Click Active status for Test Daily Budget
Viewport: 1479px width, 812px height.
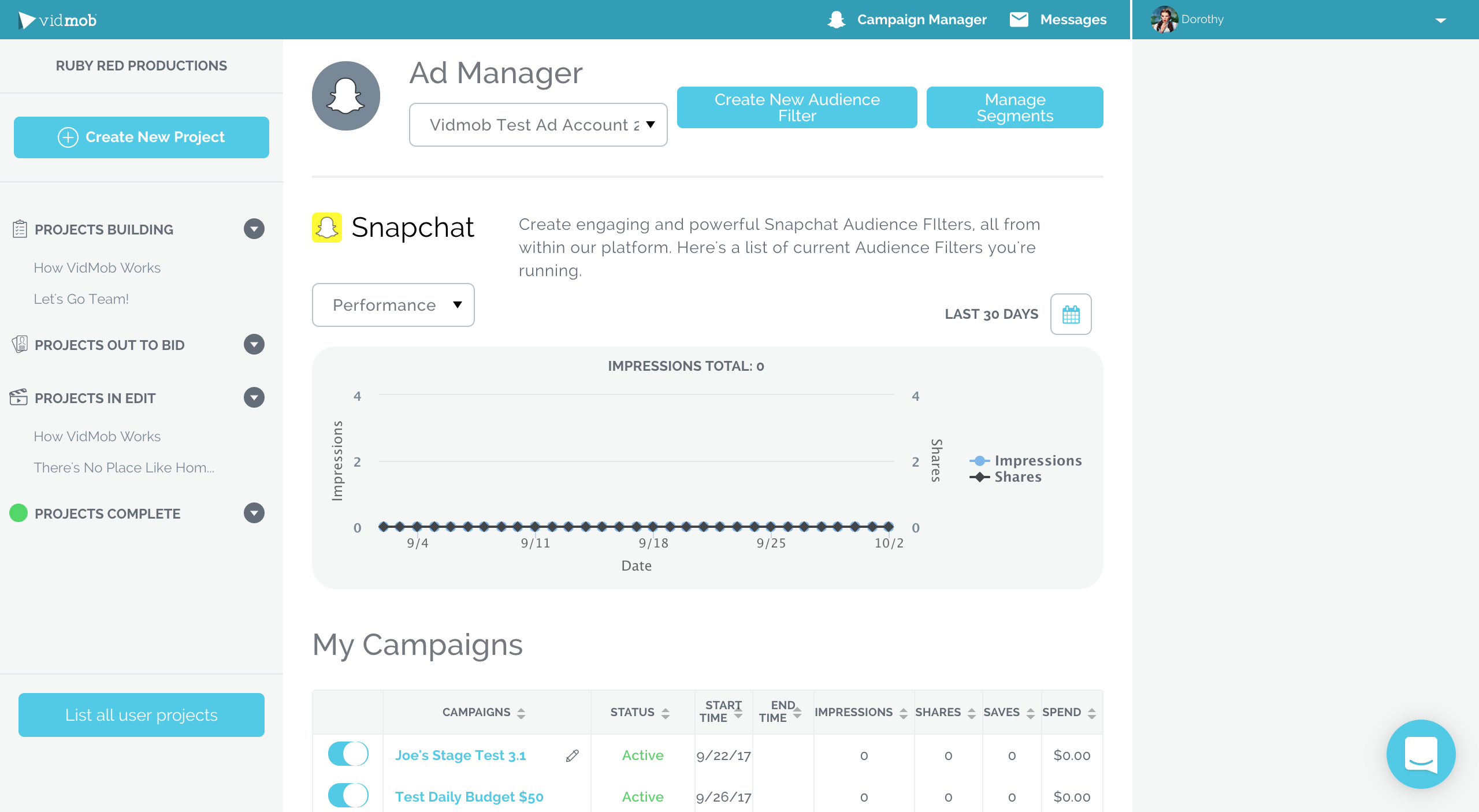[642, 797]
